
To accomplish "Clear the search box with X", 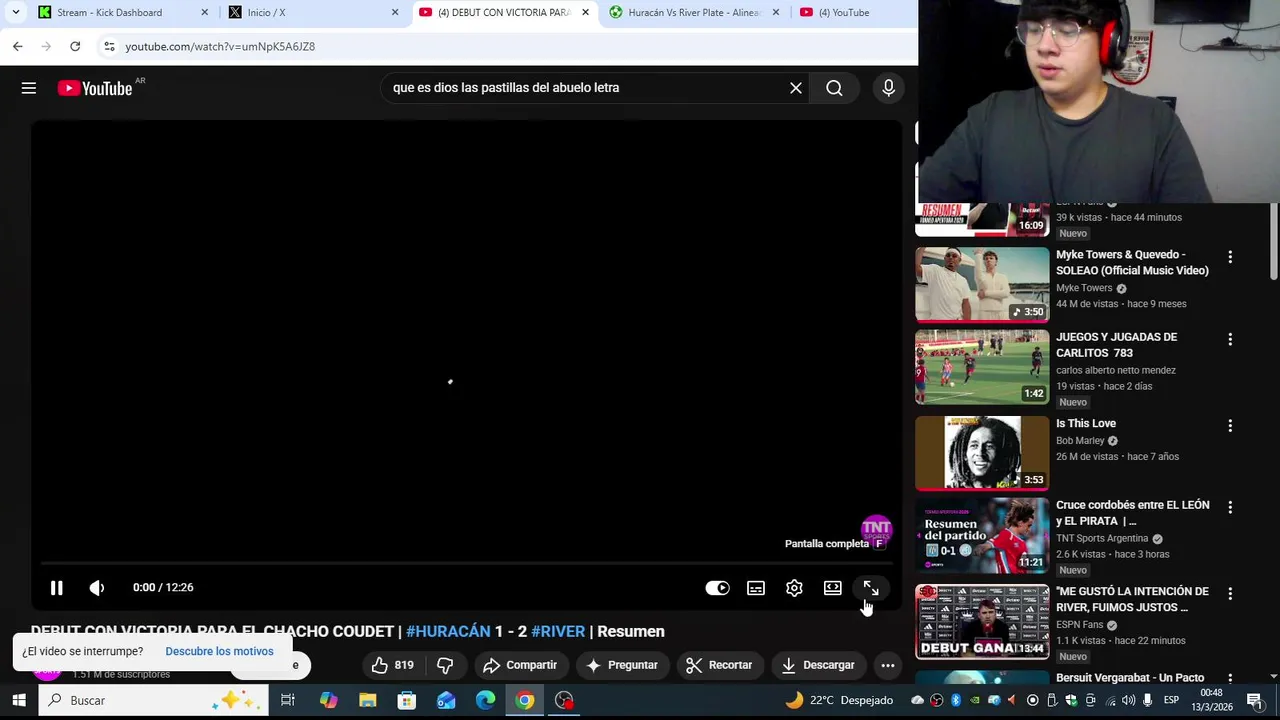I will pyautogui.click(x=796, y=88).
